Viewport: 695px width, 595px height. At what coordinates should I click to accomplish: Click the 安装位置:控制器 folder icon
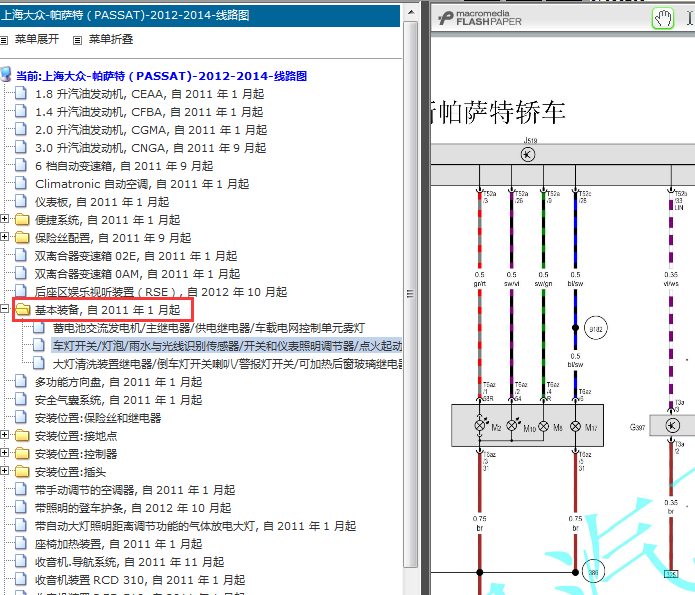22,453
